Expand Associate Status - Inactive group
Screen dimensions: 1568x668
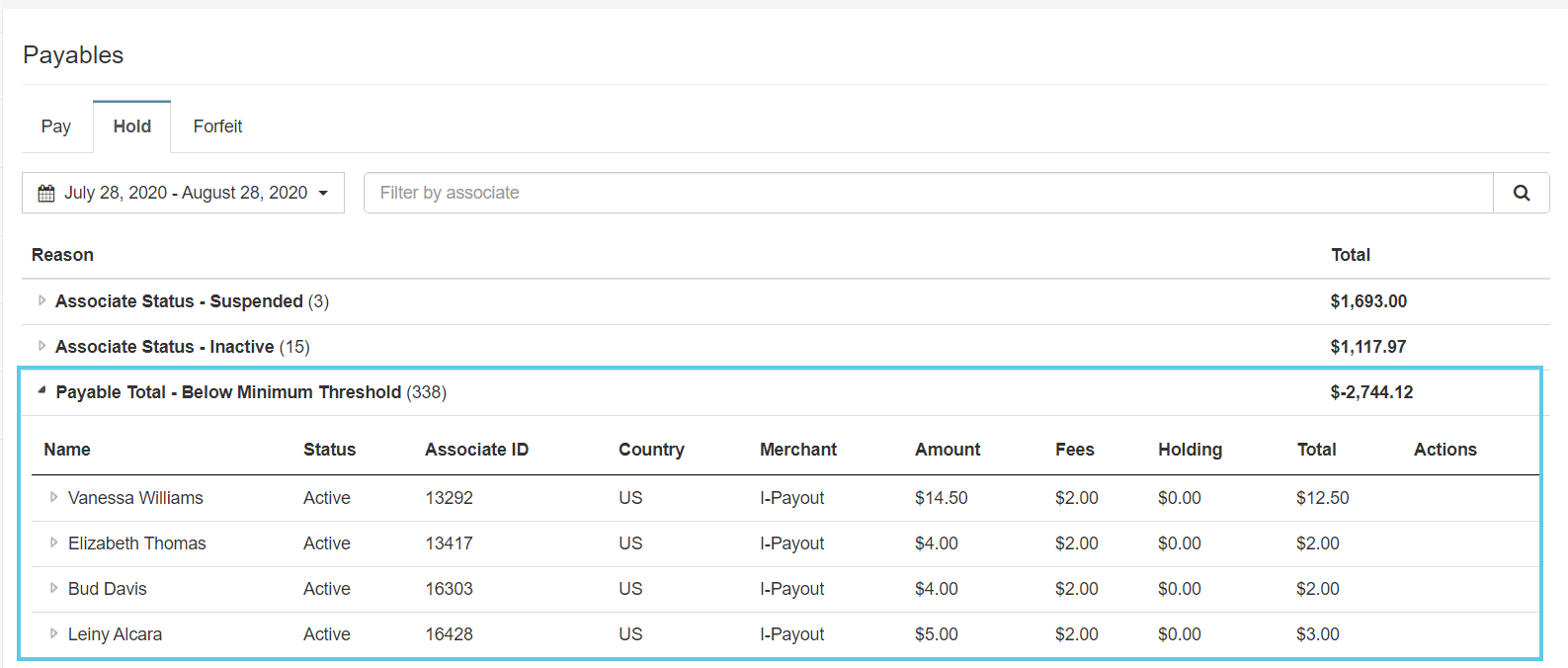click(x=41, y=346)
